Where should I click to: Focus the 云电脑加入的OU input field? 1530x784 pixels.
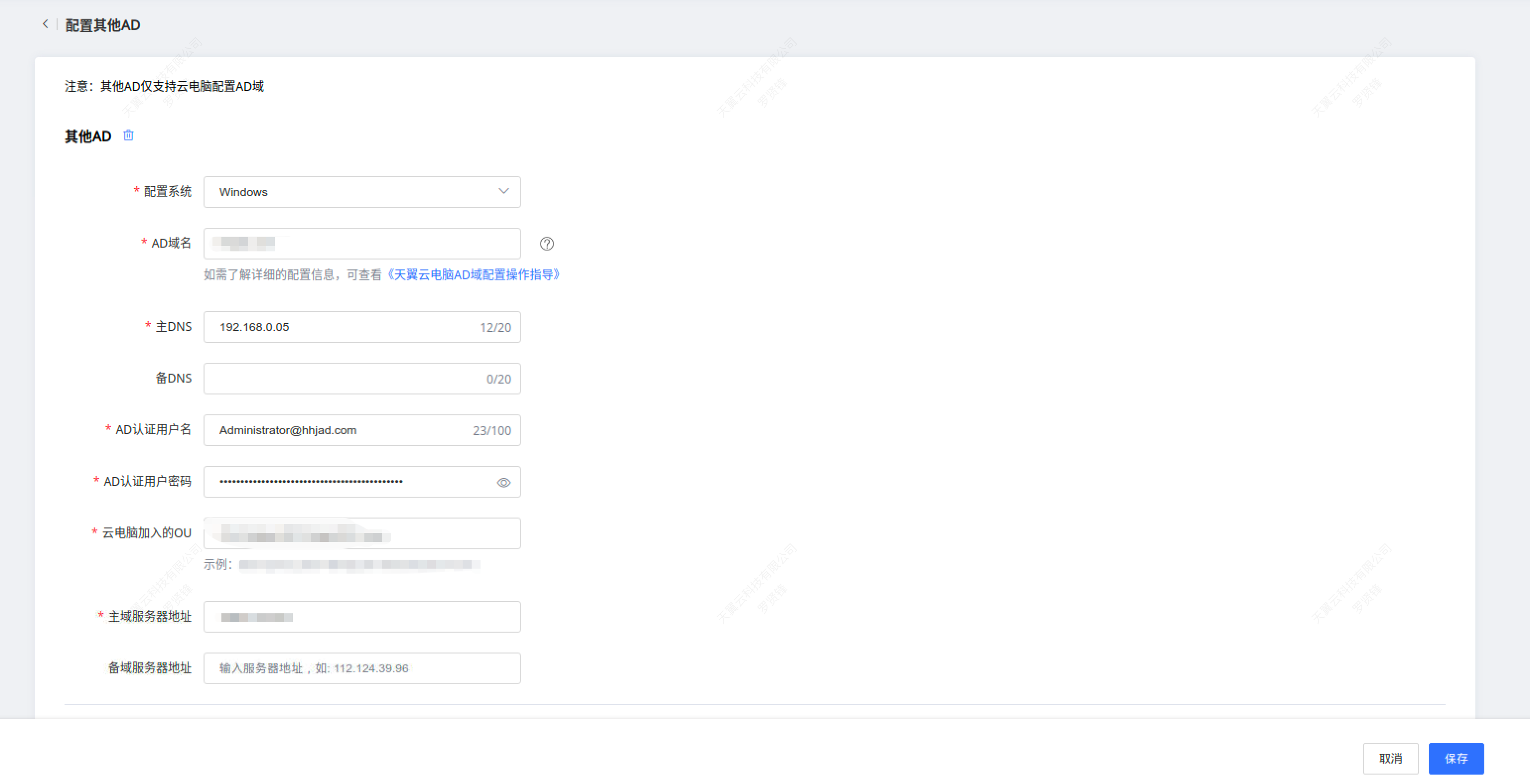coord(362,533)
